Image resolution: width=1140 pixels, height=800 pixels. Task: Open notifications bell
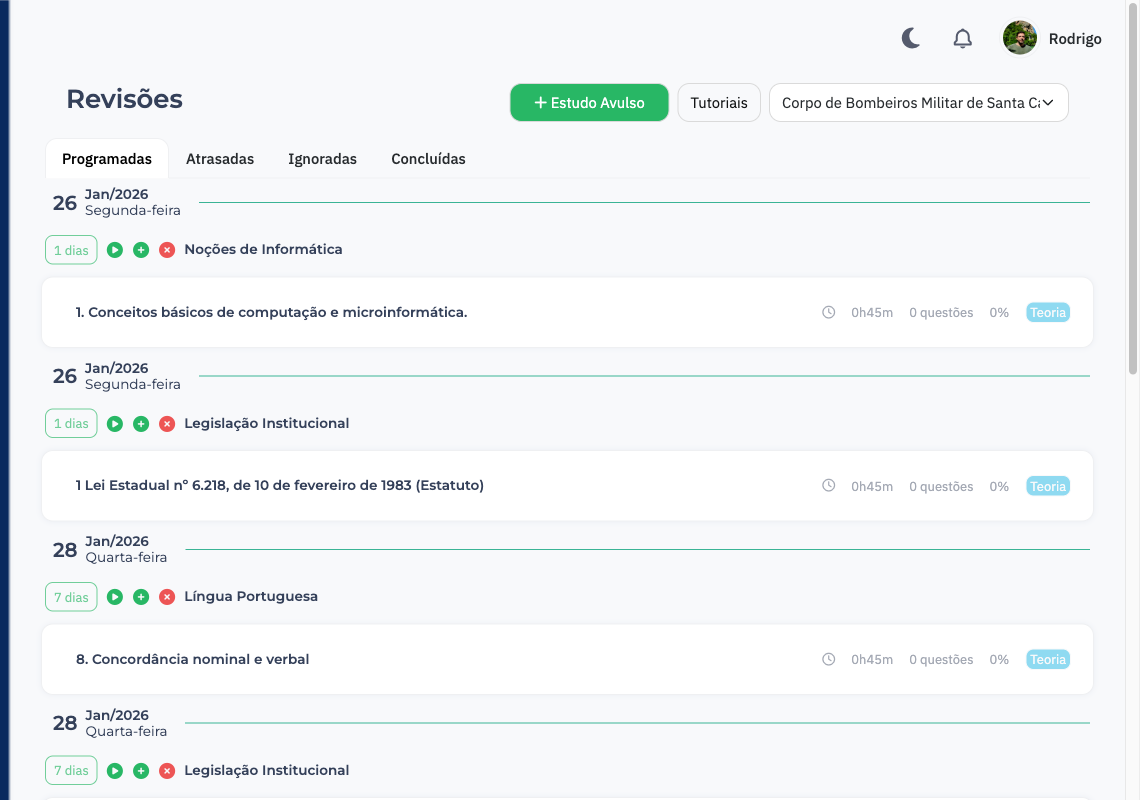(x=962, y=39)
